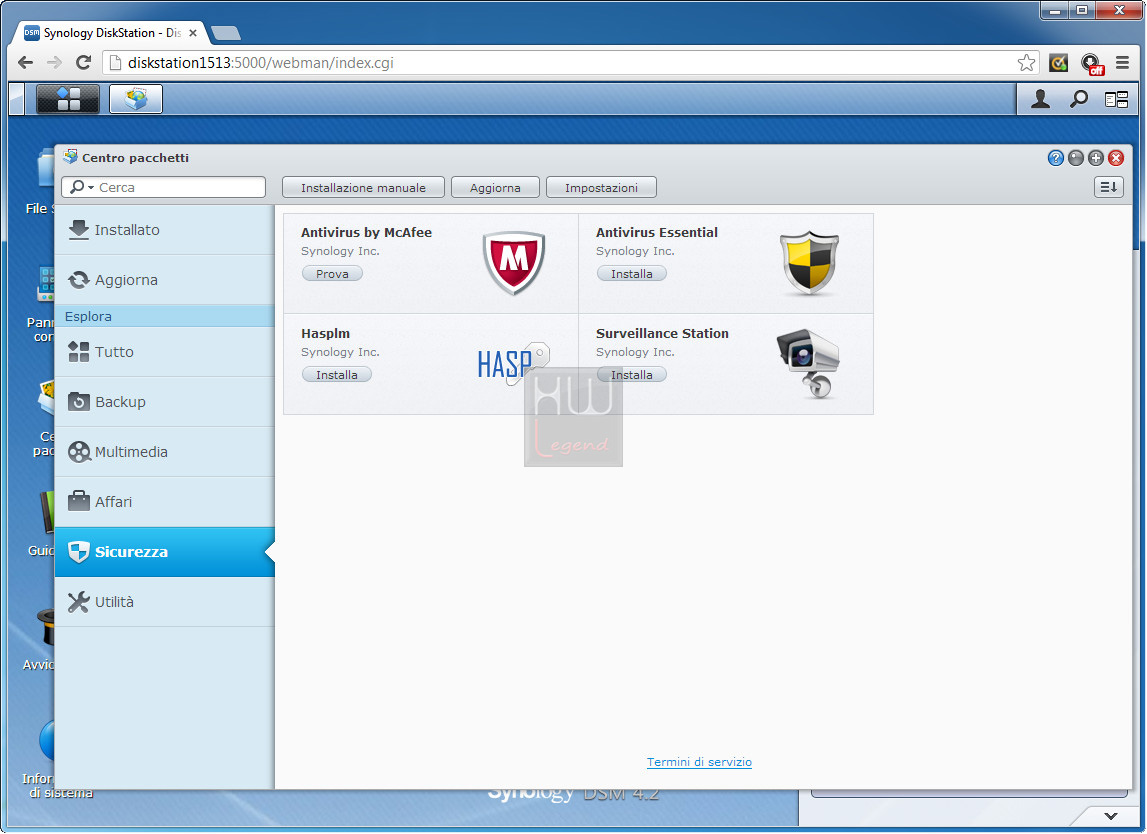Select the Sicurezza category
Image resolution: width=1147 pixels, height=834 pixels.
pyautogui.click(x=165, y=552)
